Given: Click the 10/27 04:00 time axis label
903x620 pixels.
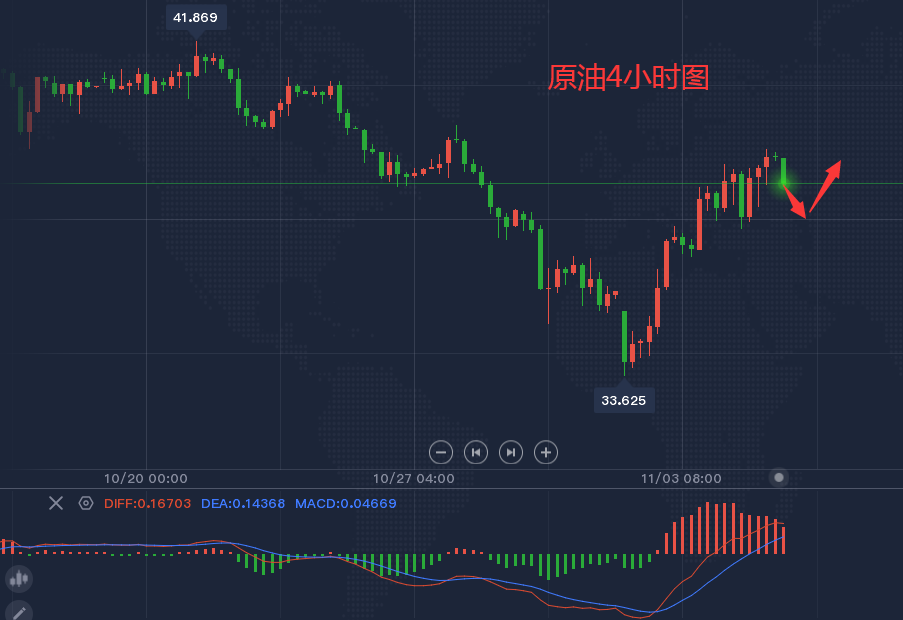Looking at the screenshot, I should click(x=413, y=478).
